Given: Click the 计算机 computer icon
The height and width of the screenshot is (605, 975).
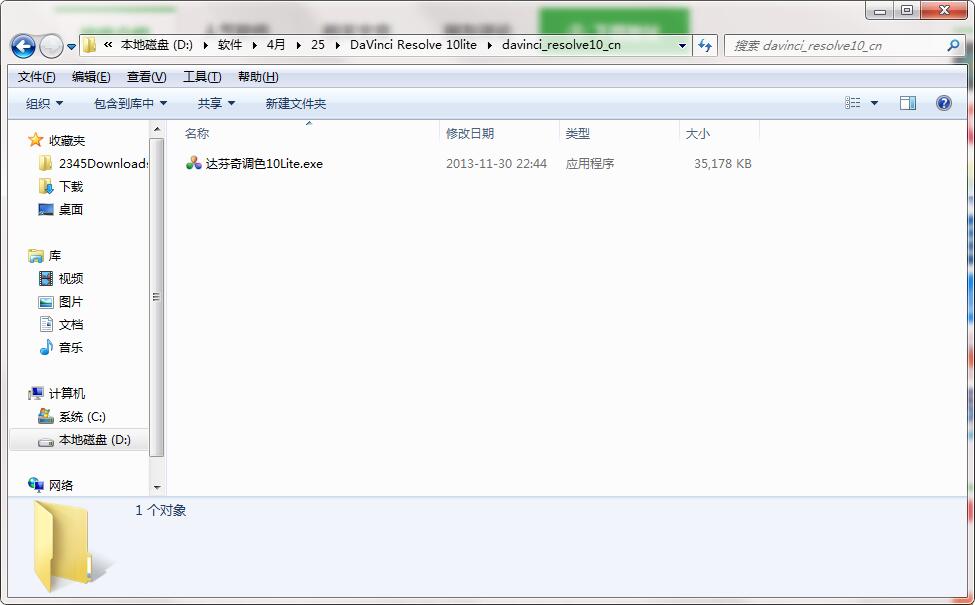Looking at the screenshot, I should 35,394.
